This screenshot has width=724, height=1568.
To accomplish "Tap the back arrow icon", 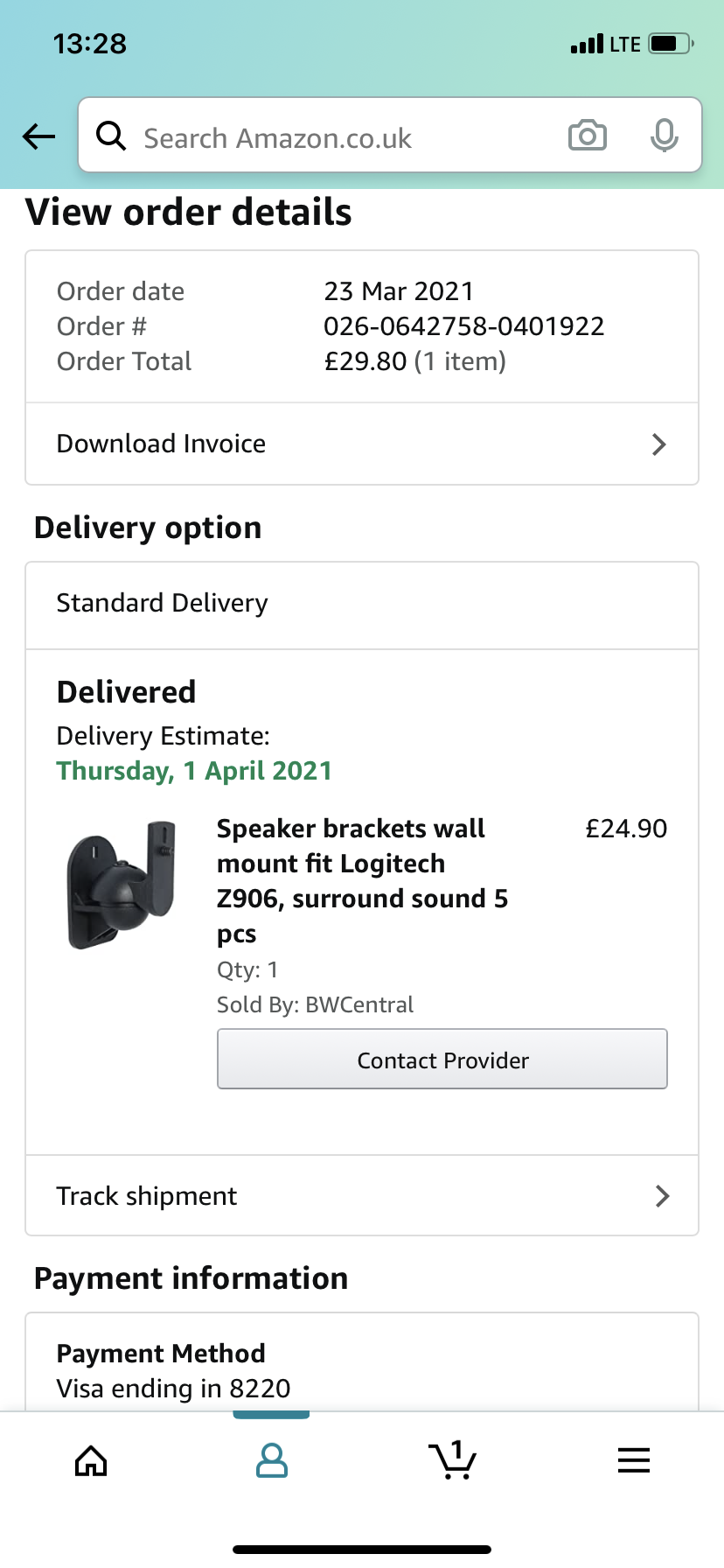I will pos(38,136).
